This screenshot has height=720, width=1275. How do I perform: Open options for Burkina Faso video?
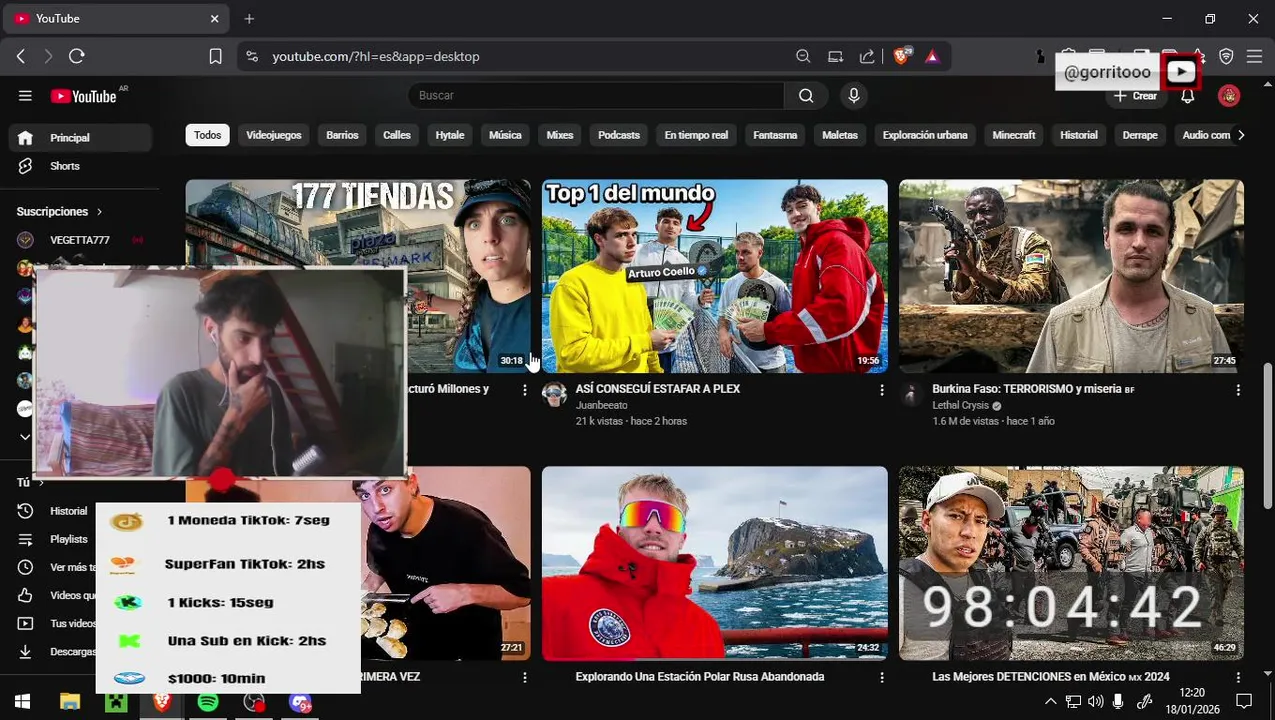click(x=1238, y=390)
